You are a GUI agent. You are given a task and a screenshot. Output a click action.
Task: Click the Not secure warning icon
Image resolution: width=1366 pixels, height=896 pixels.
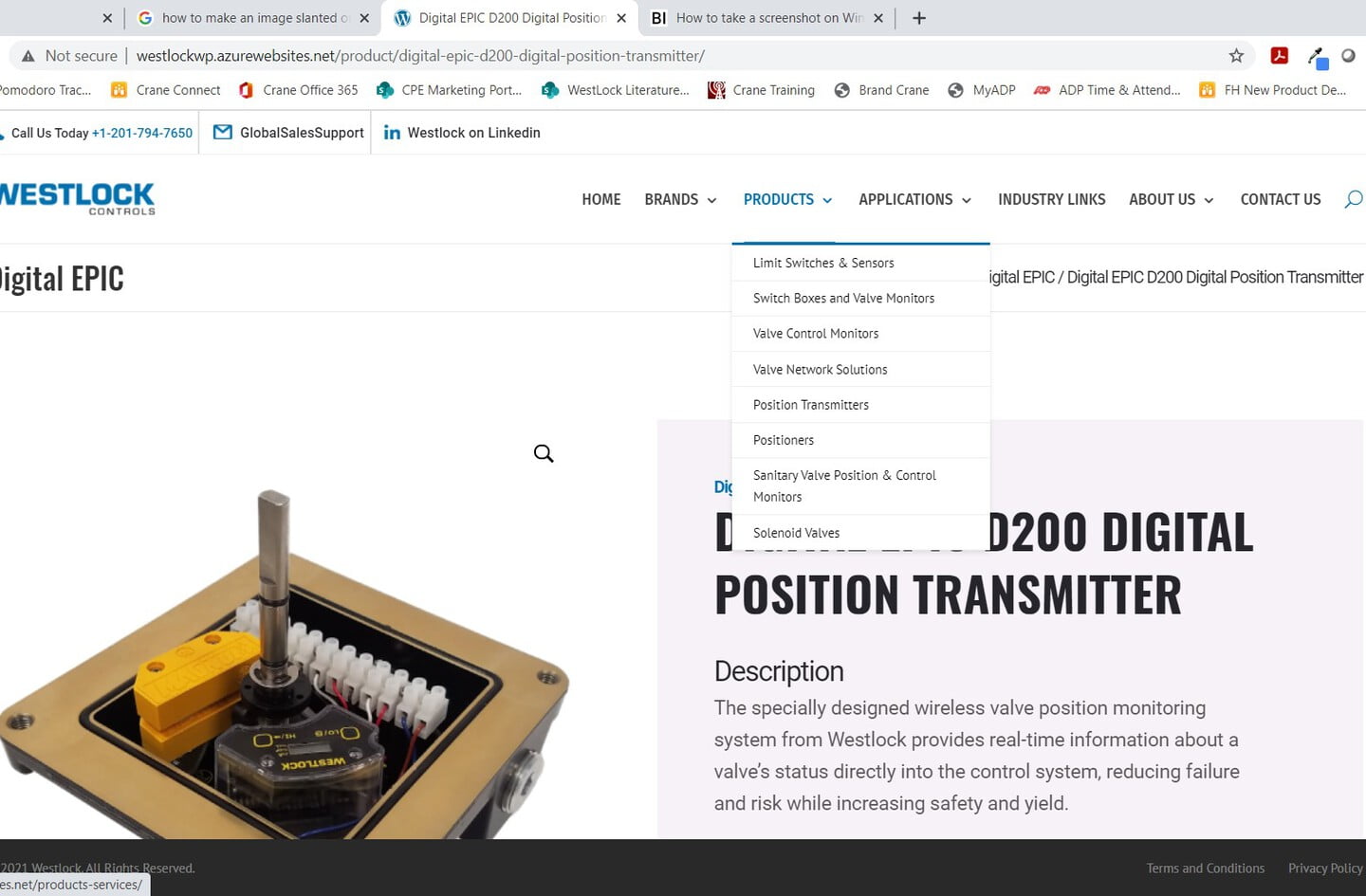28,56
